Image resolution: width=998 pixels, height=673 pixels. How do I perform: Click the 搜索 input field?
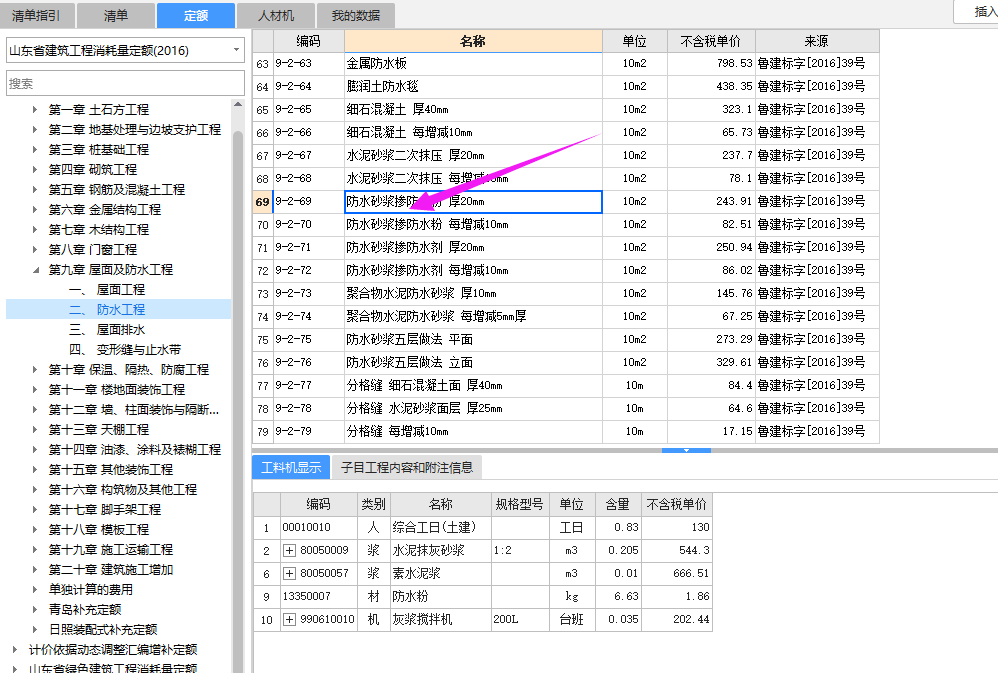(x=125, y=83)
